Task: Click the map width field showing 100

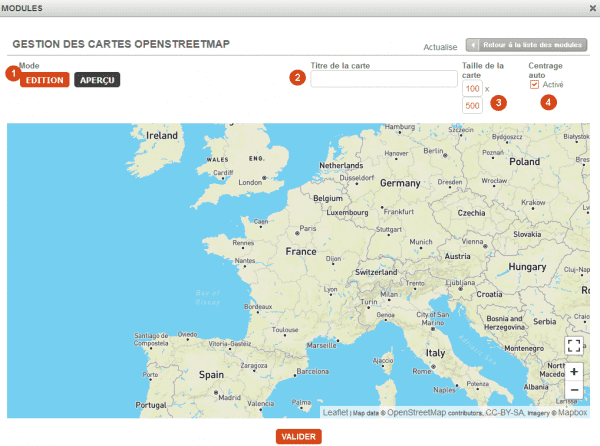Action: click(x=472, y=89)
